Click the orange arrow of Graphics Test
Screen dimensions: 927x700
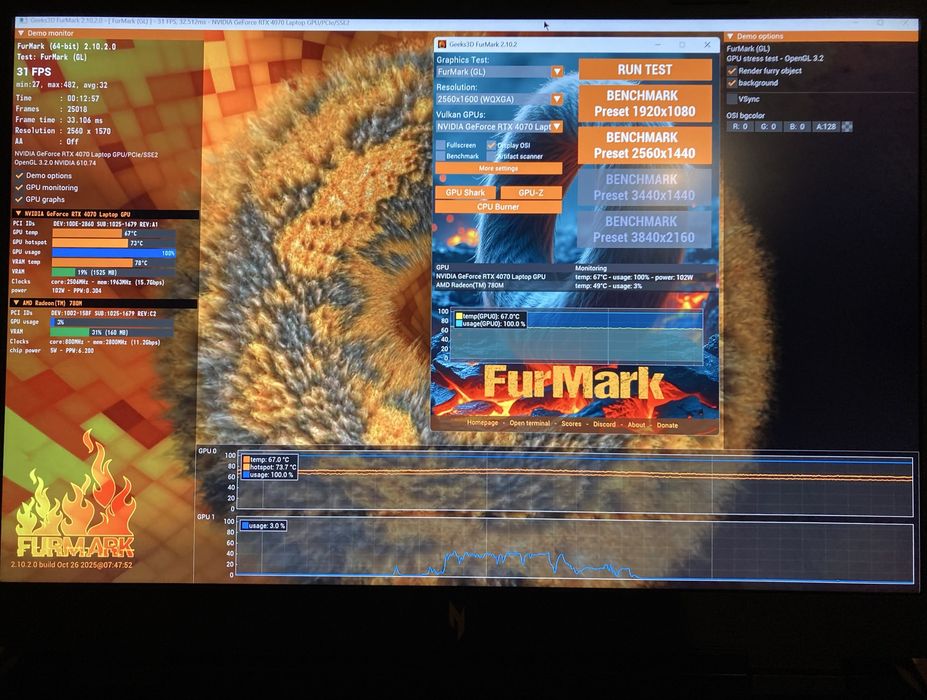pos(557,72)
